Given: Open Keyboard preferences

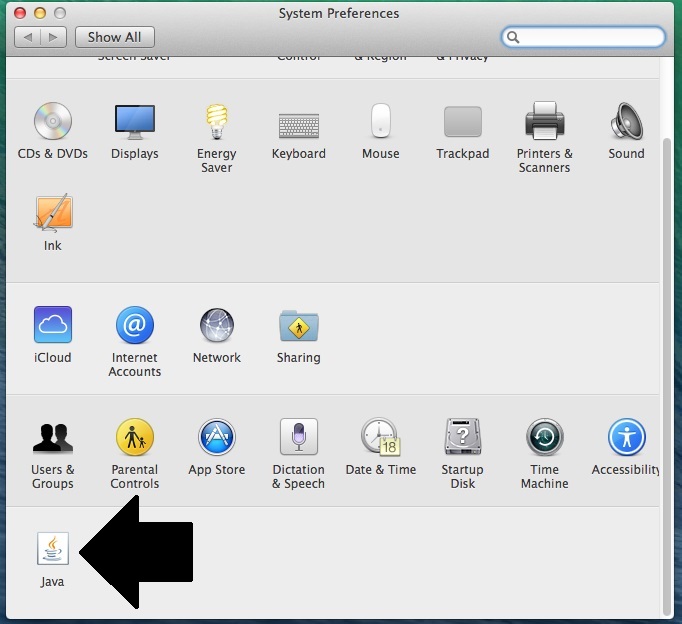Looking at the screenshot, I should click(x=298, y=123).
